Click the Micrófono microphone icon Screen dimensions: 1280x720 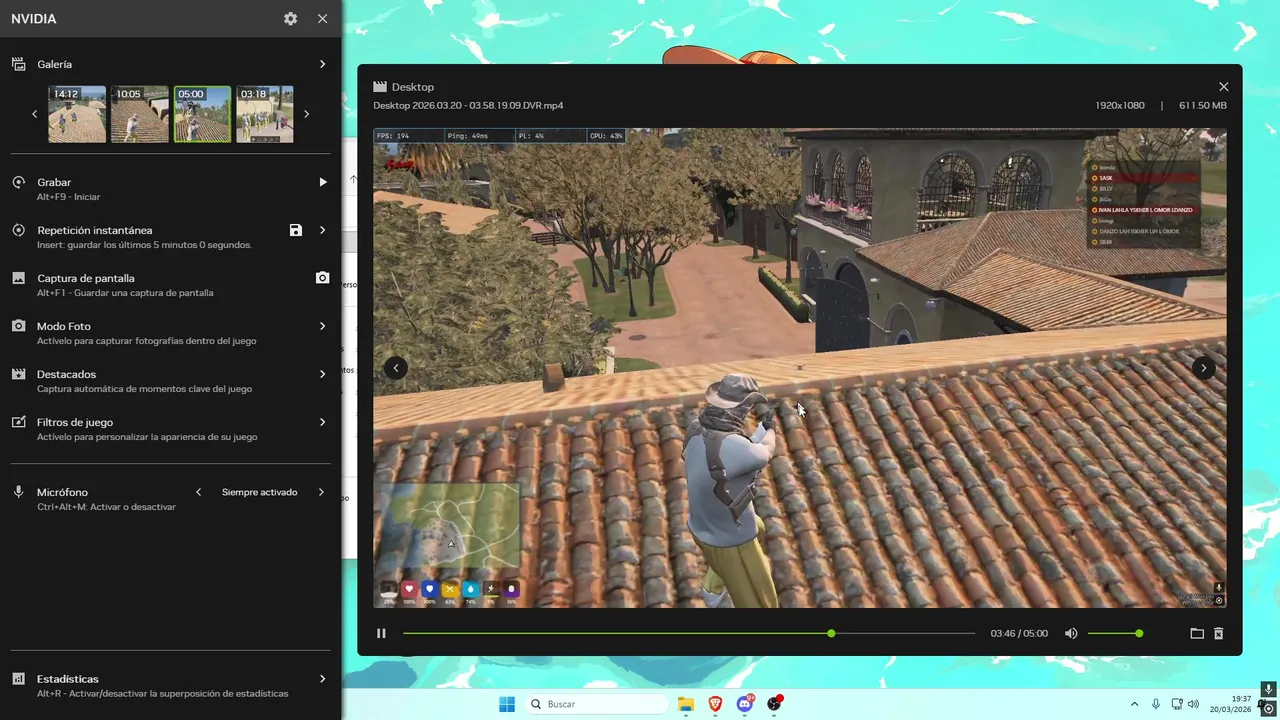(x=18, y=492)
